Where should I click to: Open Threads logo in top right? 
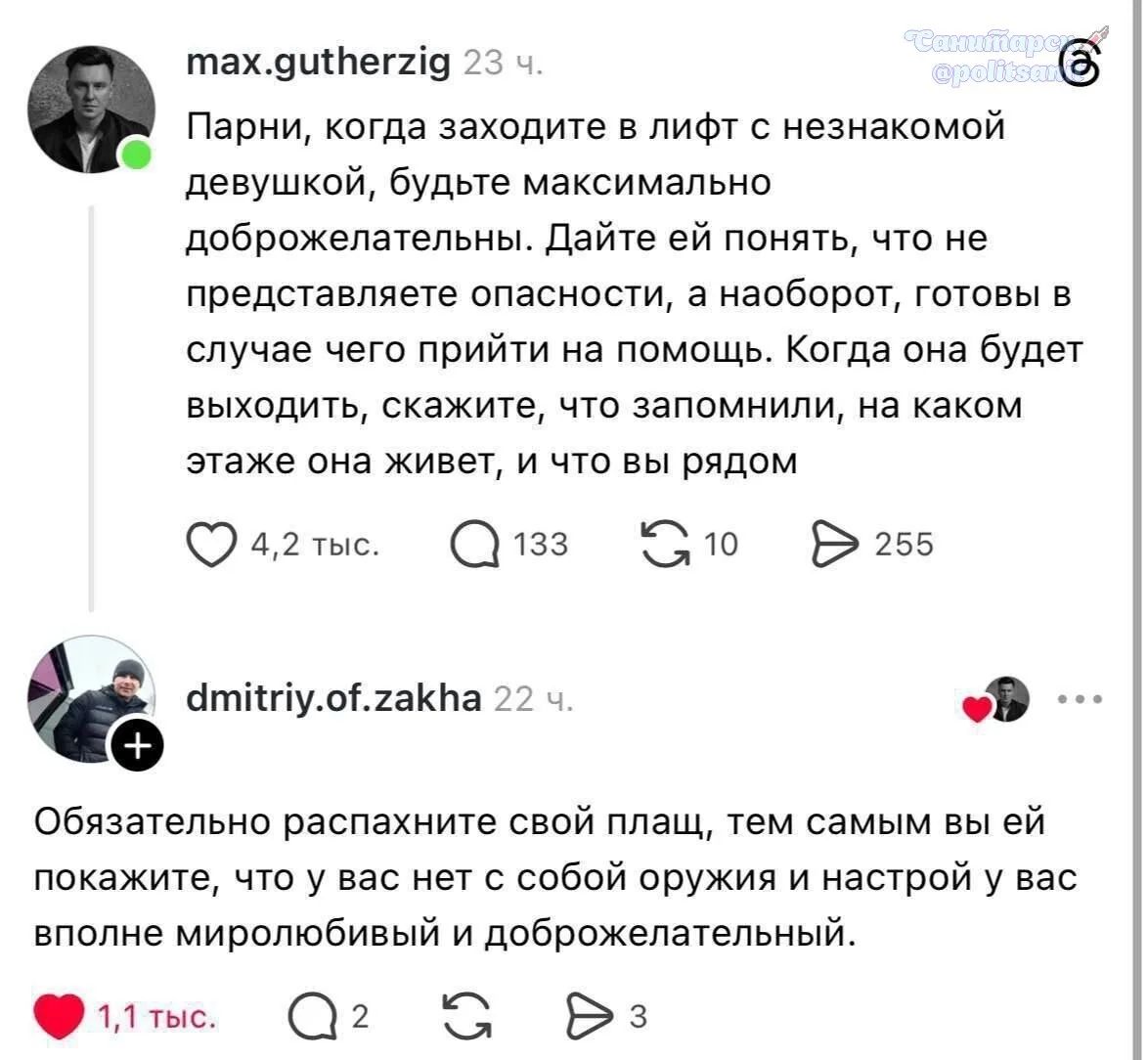tap(1083, 66)
